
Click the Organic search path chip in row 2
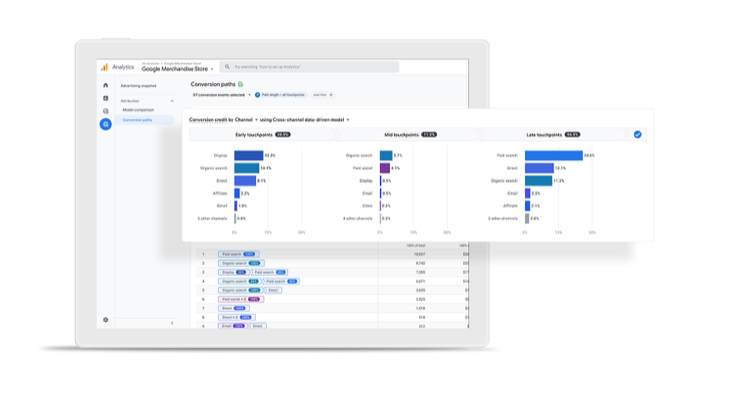pos(241,263)
